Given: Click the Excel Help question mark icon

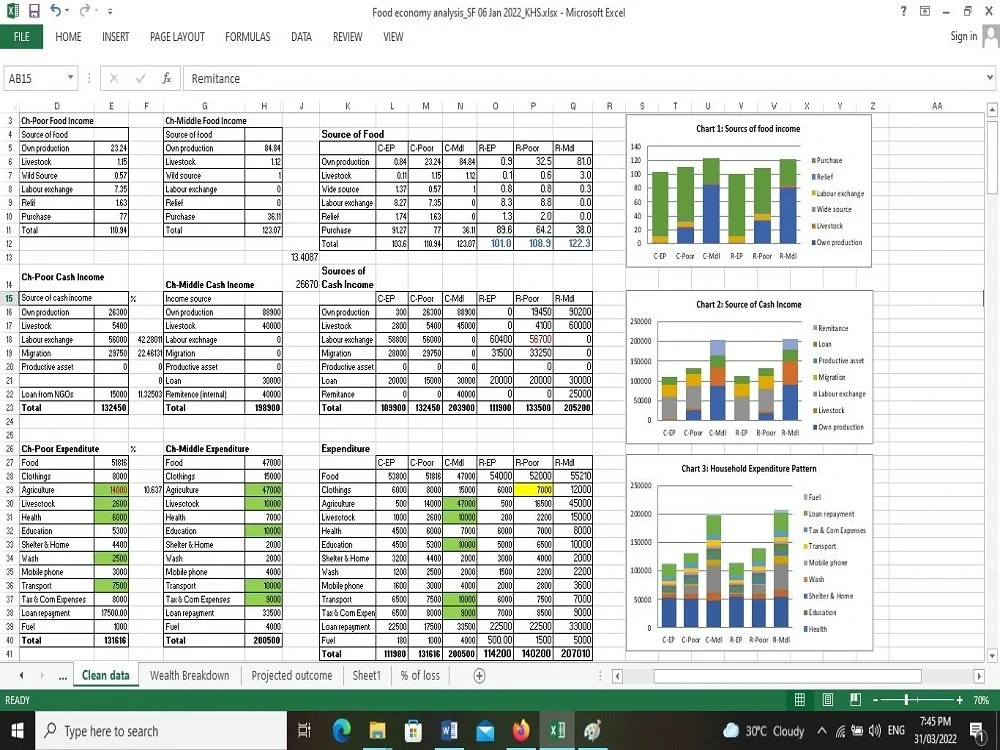Looking at the screenshot, I should tap(903, 11).
